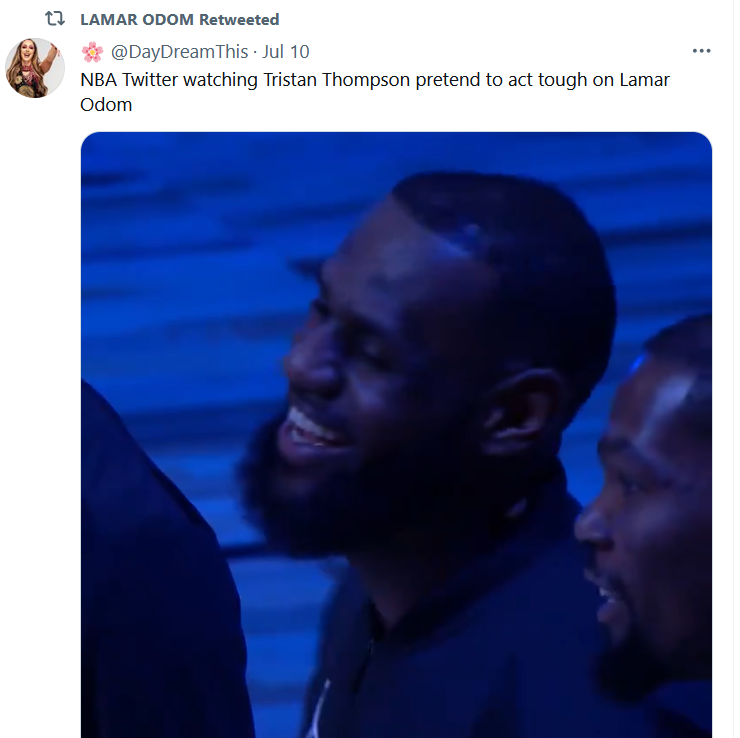Click the retweet arrows icon above the tweet
The image size is (740, 738).
tap(55, 19)
